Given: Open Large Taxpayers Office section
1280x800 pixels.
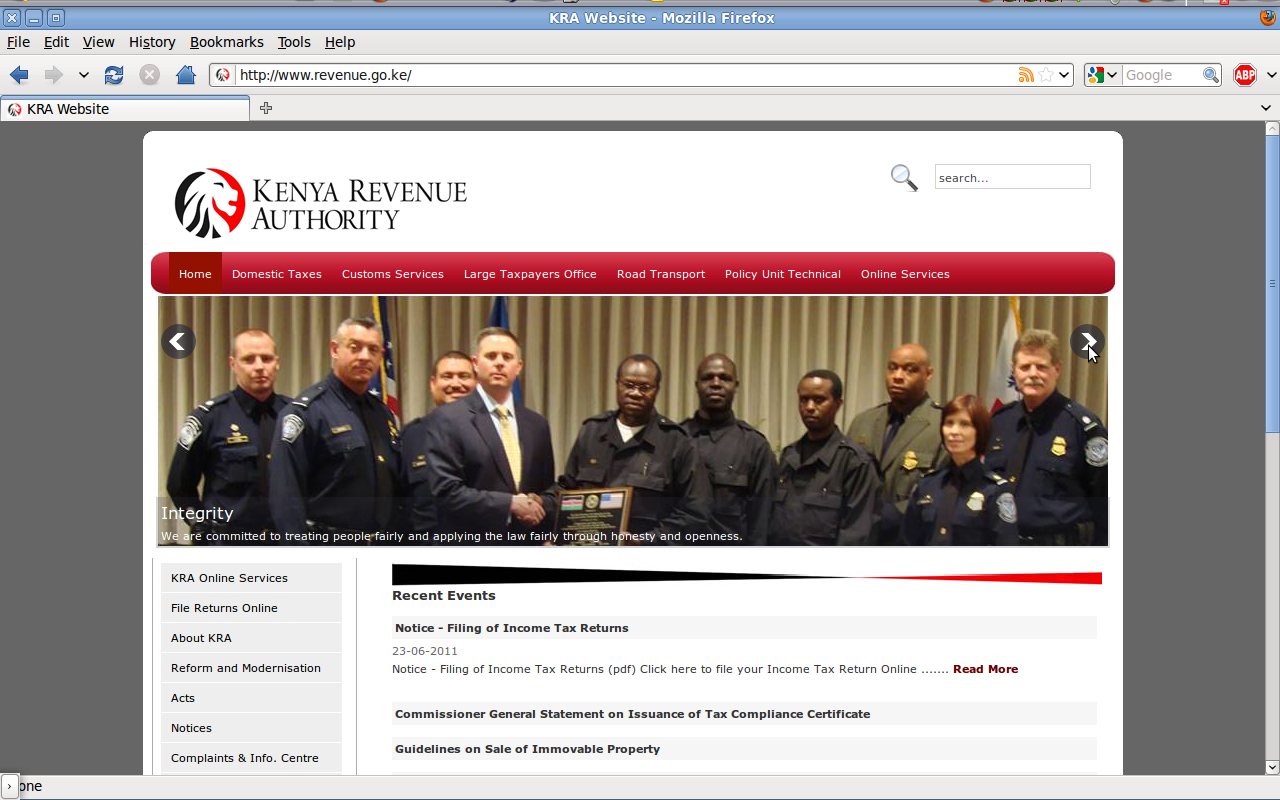Looking at the screenshot, I should pos(530,274).
